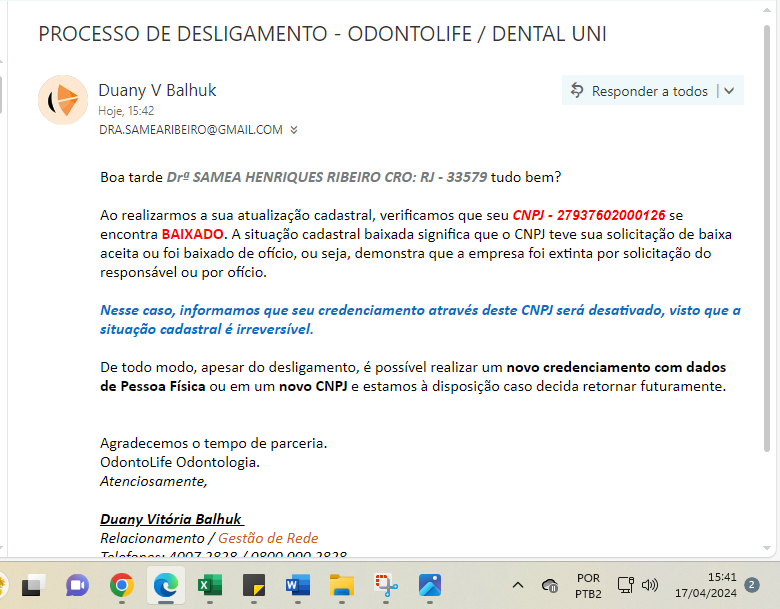Click the scroll down arrow of the email pane
The image size is (780, 609).
(767, 548)
